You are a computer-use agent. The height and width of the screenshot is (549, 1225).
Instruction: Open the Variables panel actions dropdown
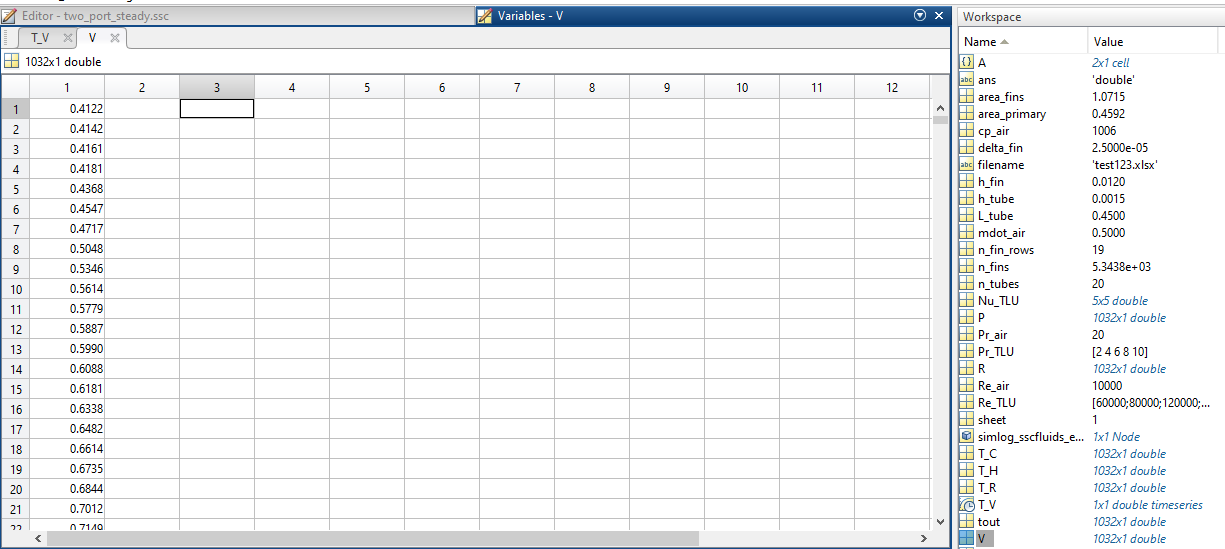[x=920, y=16]
